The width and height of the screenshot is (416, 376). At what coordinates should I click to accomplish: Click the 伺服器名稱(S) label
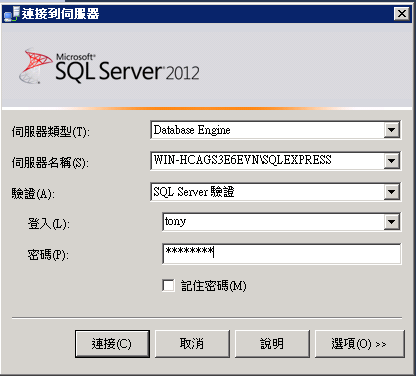pos(50,163)
